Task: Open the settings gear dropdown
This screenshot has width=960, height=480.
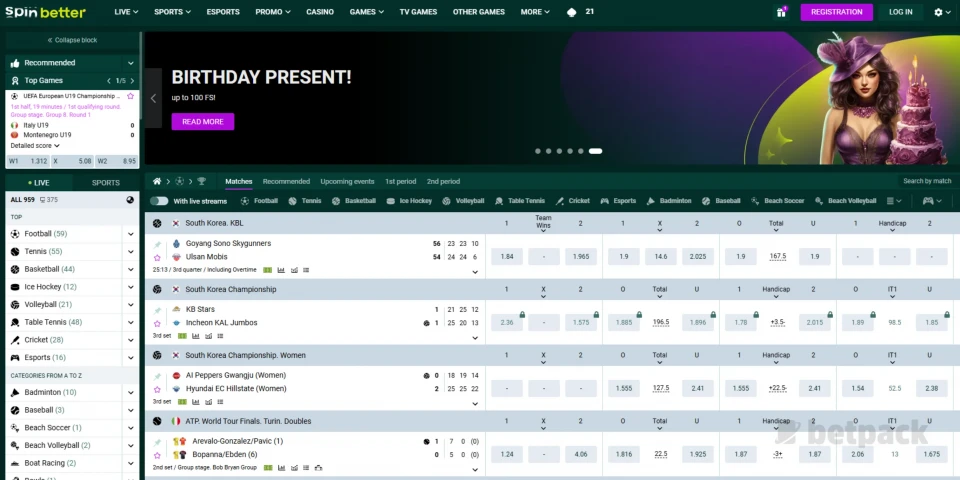Action: point(941,12)
